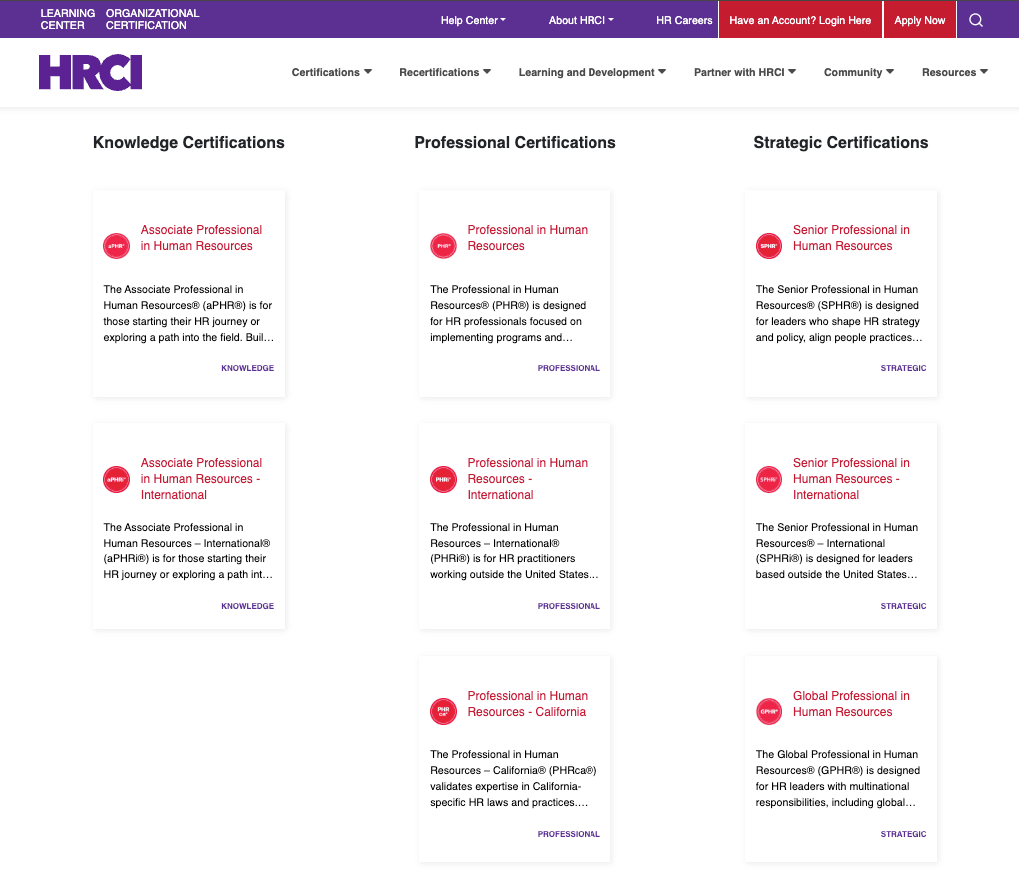Viewport: 1019px width, 885px height.
Task: Open the Help Center dropdown
Action: (473, 20)
